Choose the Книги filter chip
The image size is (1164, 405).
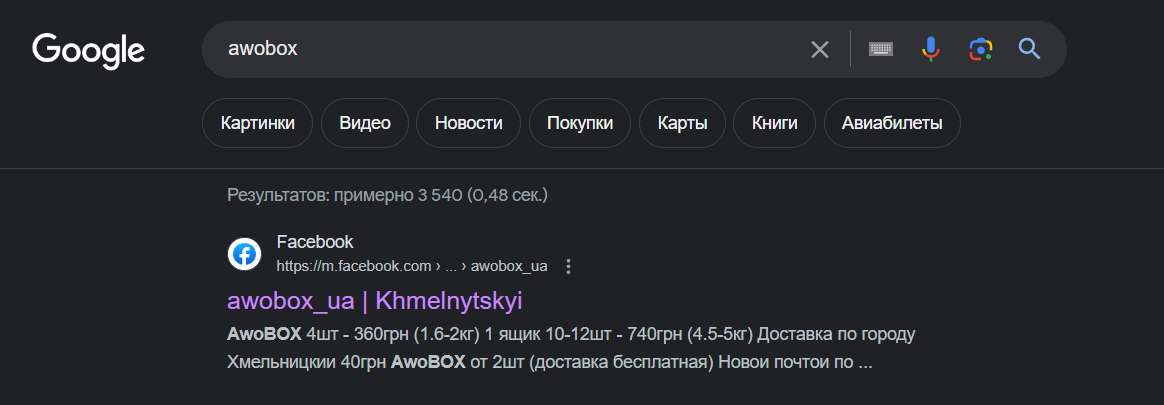pos(774,123)
